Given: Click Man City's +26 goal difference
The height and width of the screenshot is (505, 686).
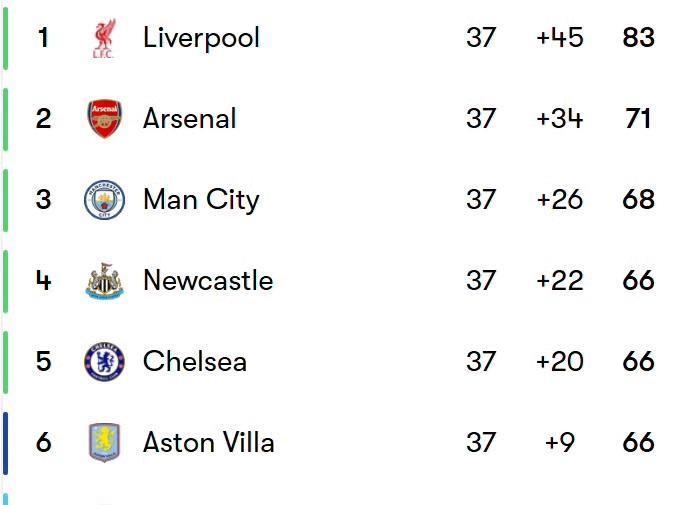Looking at the screenshot, I should coord(560,200).
